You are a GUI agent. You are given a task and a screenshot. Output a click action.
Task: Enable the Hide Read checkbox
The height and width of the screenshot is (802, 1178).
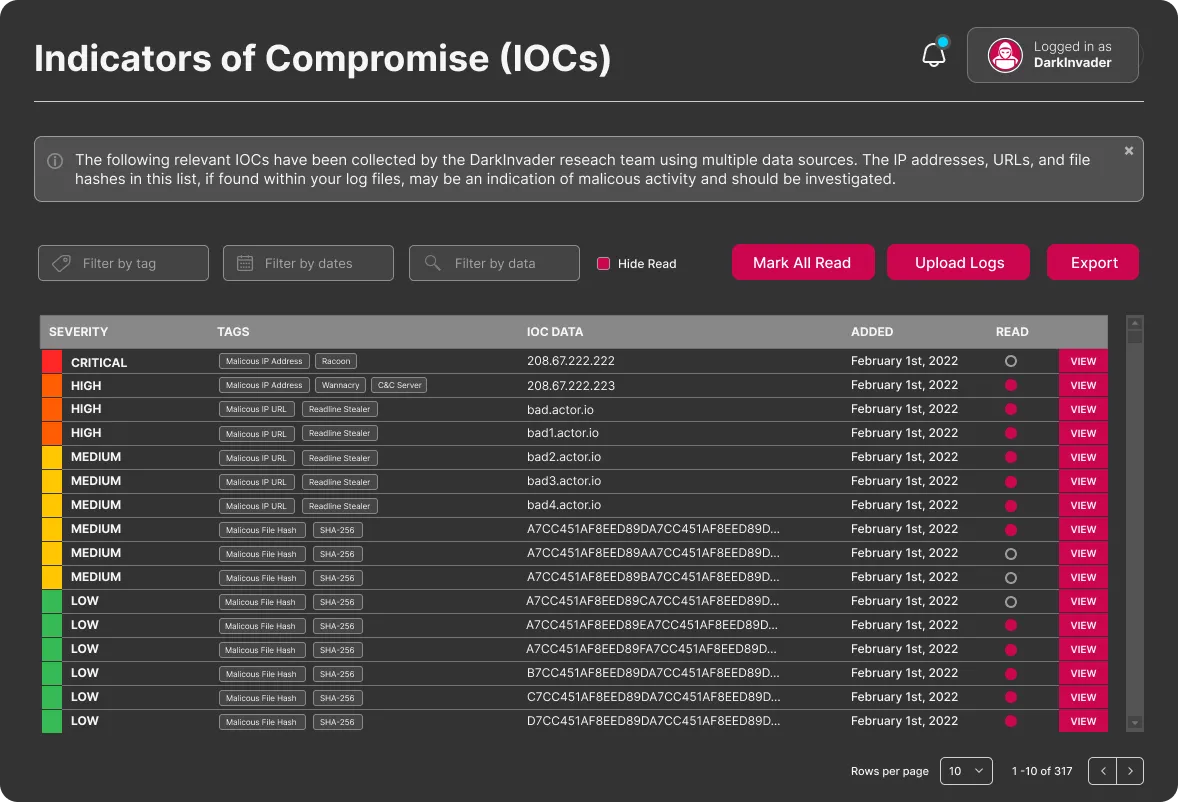[x=603, y=263]
